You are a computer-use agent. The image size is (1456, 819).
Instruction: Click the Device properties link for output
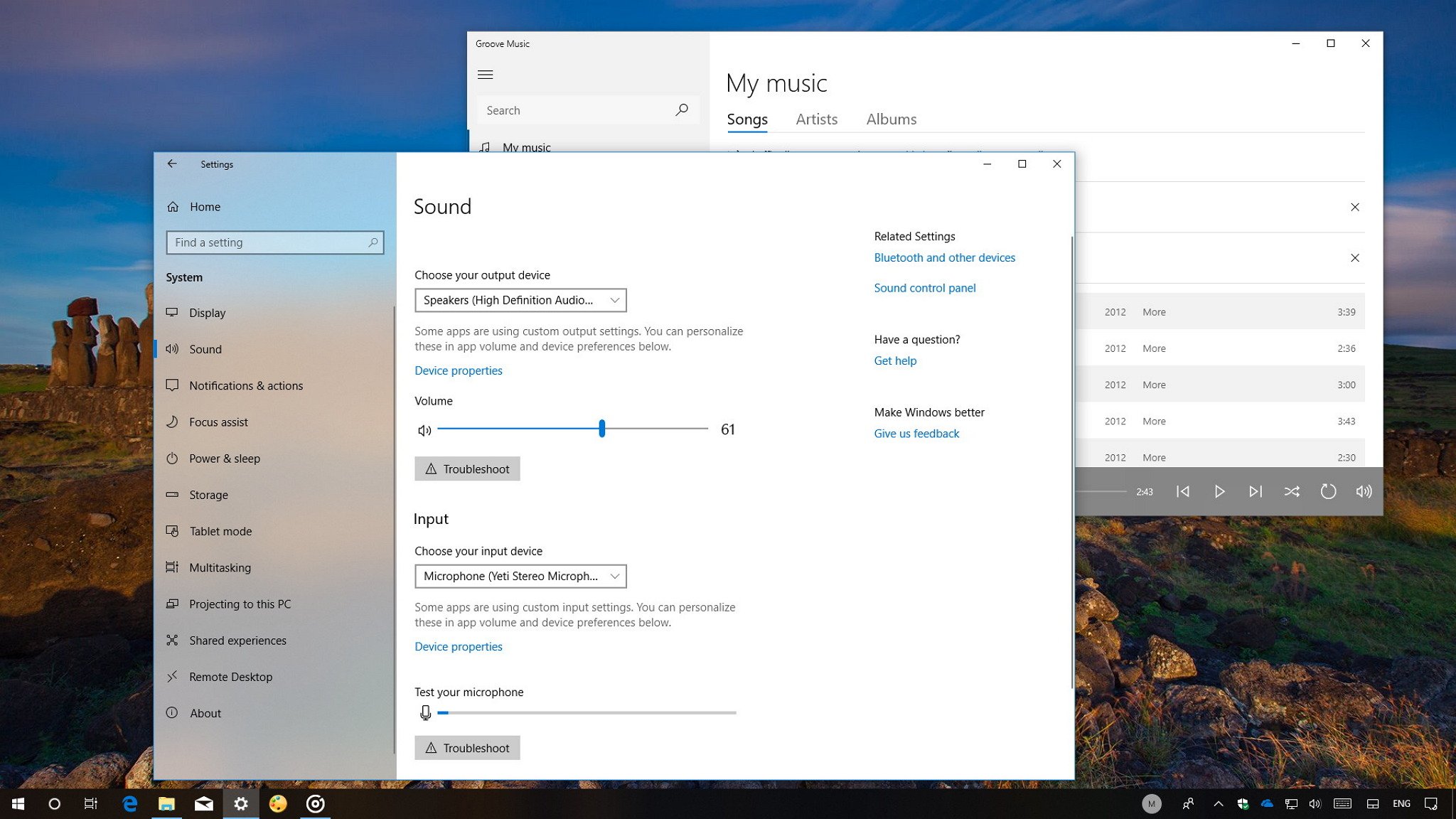[458, 370]
